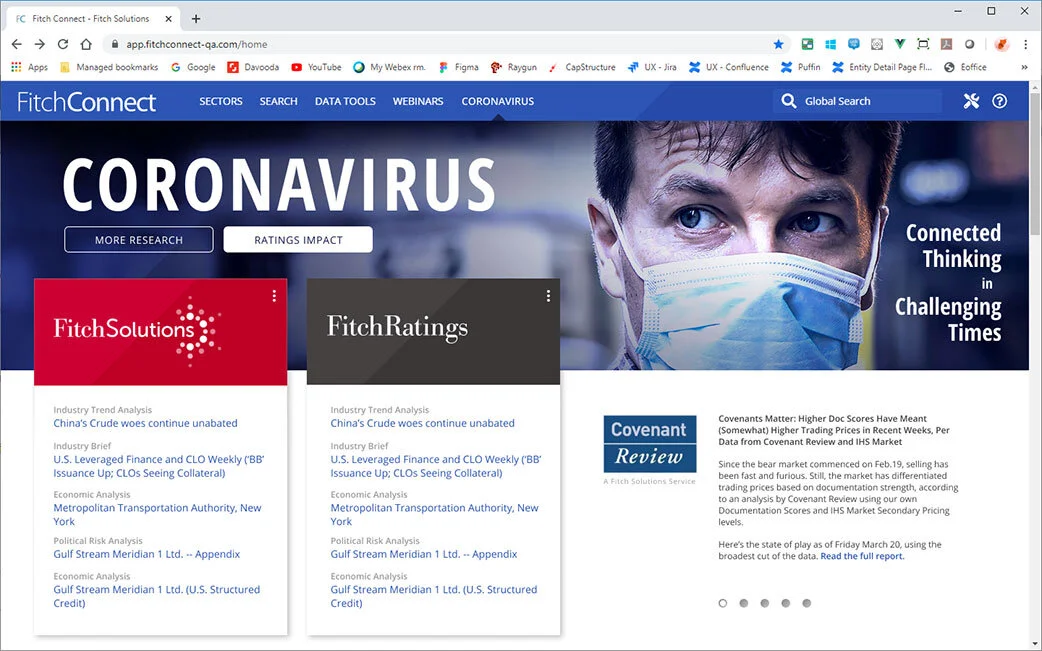The height and width of the screenshot is (651, 1042).
Task: Open the Chrome three-dot menu
Action: (1025, 44)
